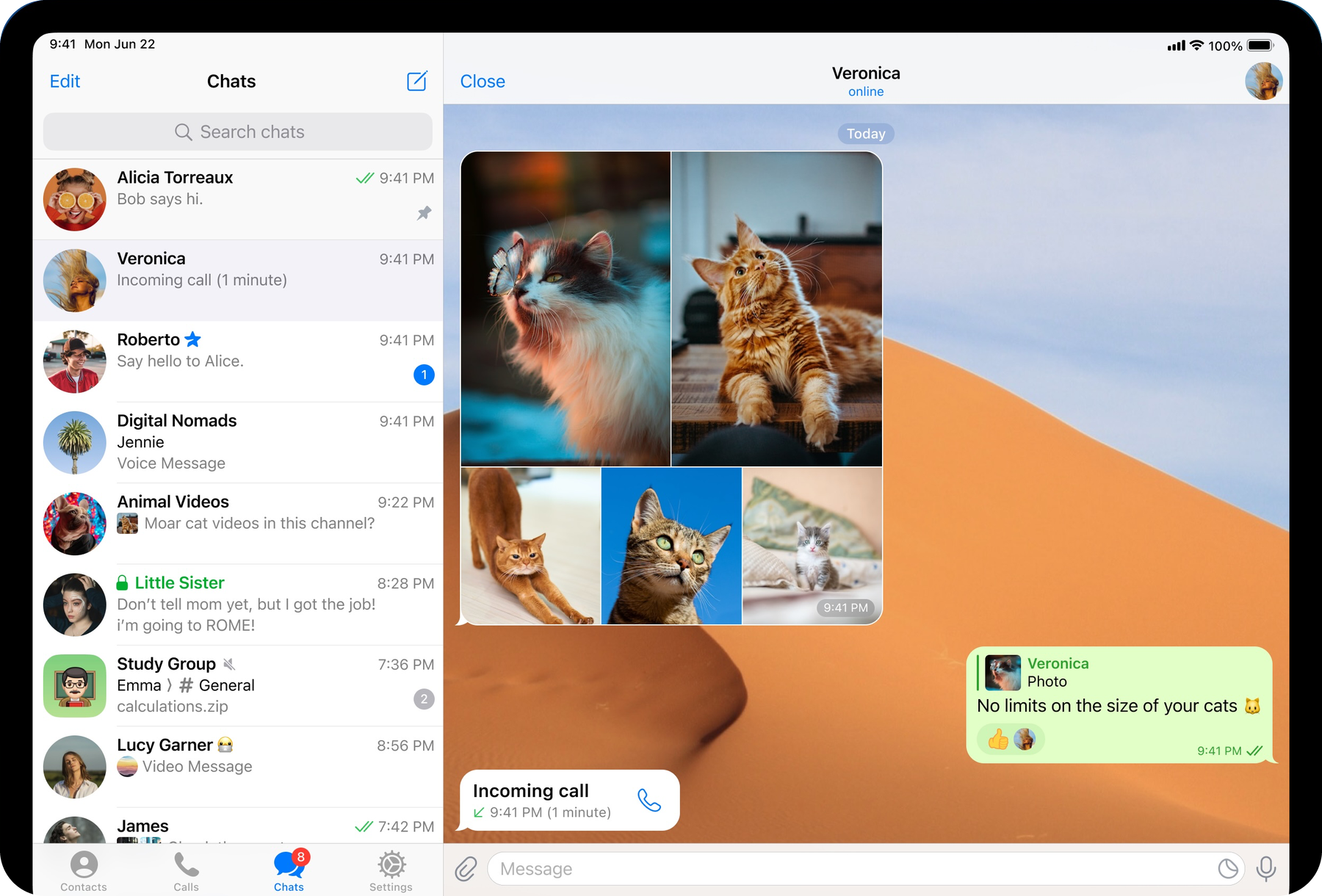Open the cat with butterfly photo
This screenshot has height=896, width=1322.
(x=566, y=308)
